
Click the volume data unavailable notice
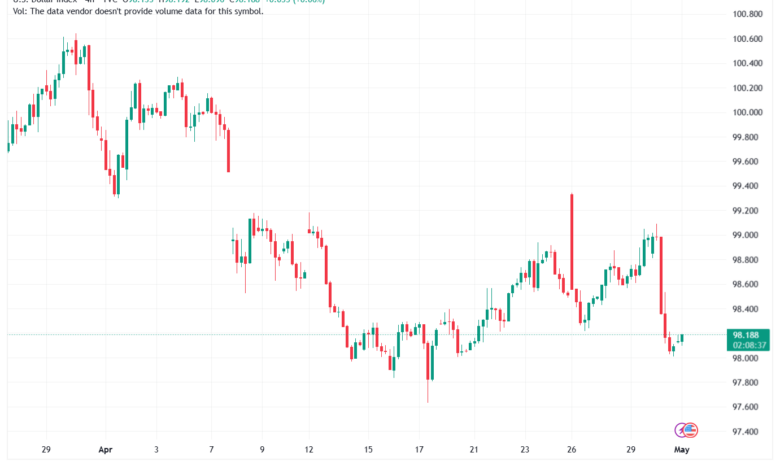tap(138, 11)
